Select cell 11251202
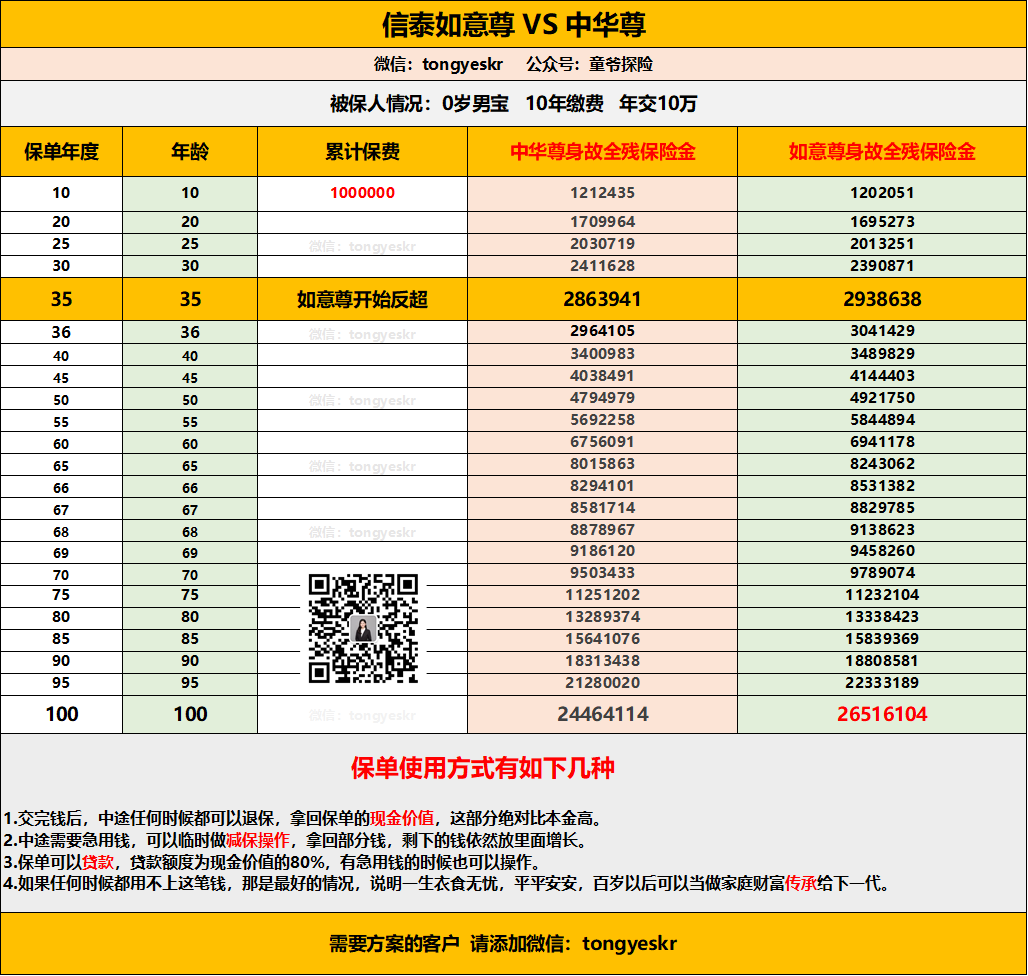The image size is (1028, 976). coord(603,595)
